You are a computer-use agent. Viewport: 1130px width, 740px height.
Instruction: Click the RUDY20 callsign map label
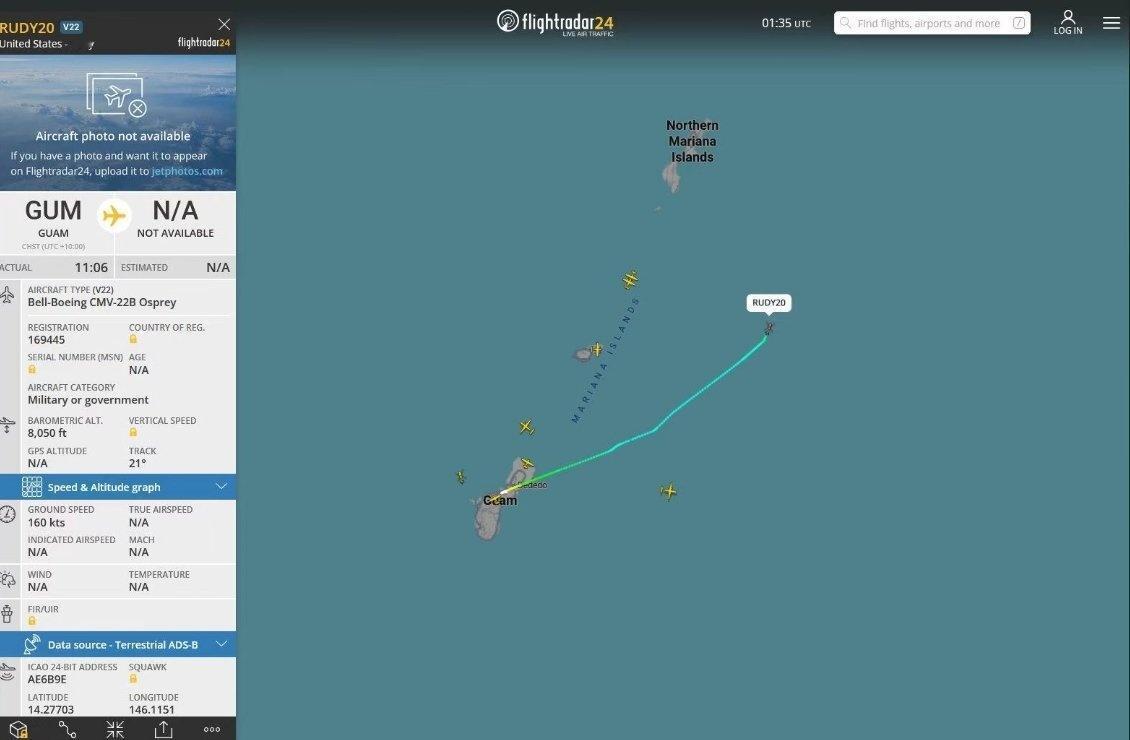click(x=769, y=303)
